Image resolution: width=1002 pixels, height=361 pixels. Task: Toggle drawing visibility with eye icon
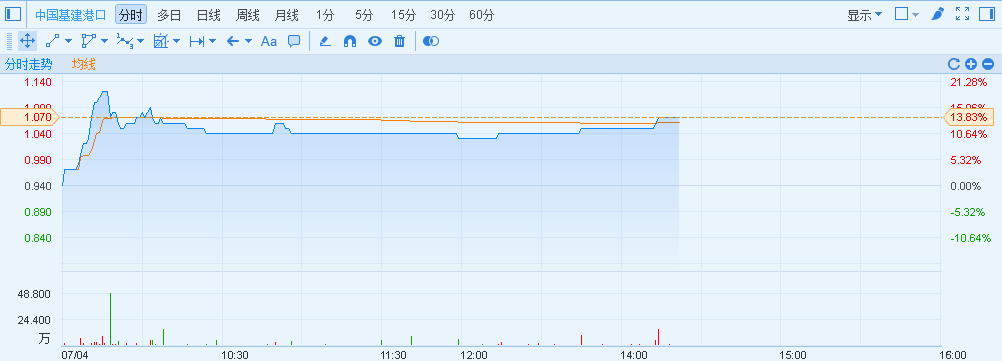point(374,41)
